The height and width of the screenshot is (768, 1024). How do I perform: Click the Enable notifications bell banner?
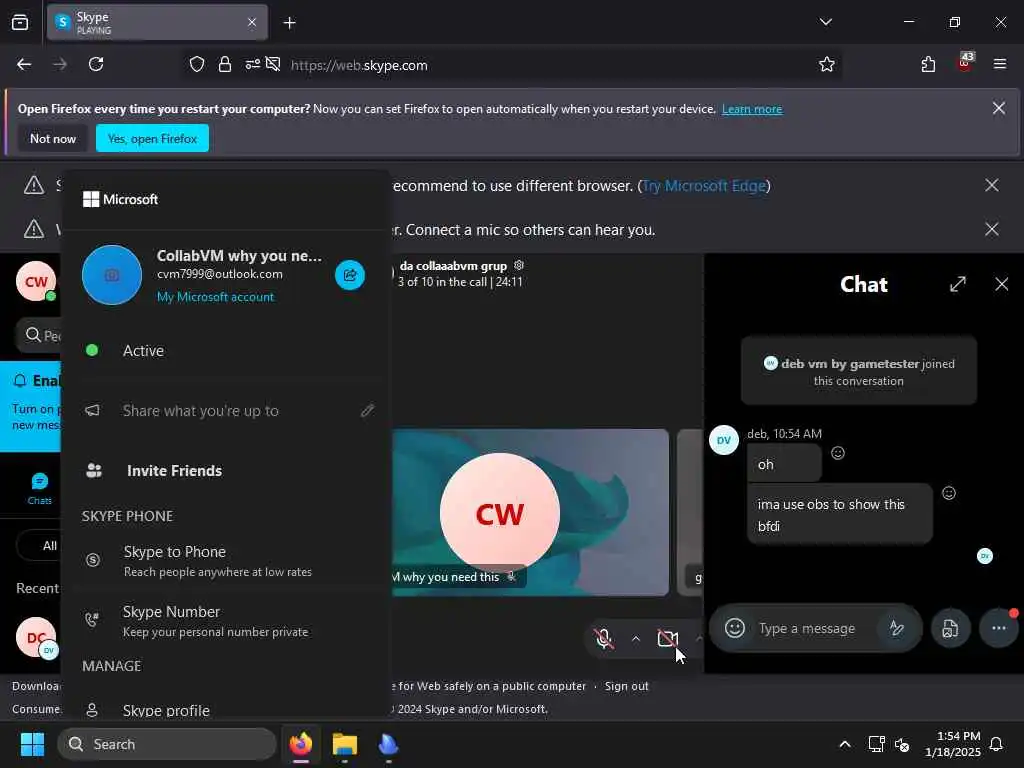coord(31,406)
